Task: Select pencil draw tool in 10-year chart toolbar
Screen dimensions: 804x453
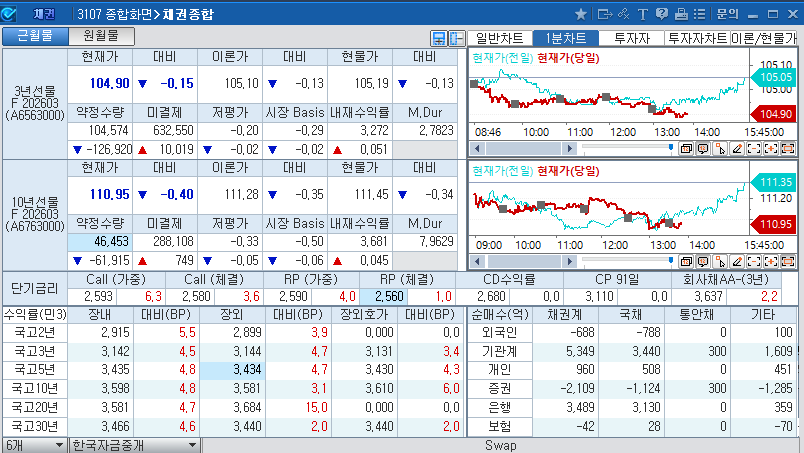Action: click(x=737, y=262)
